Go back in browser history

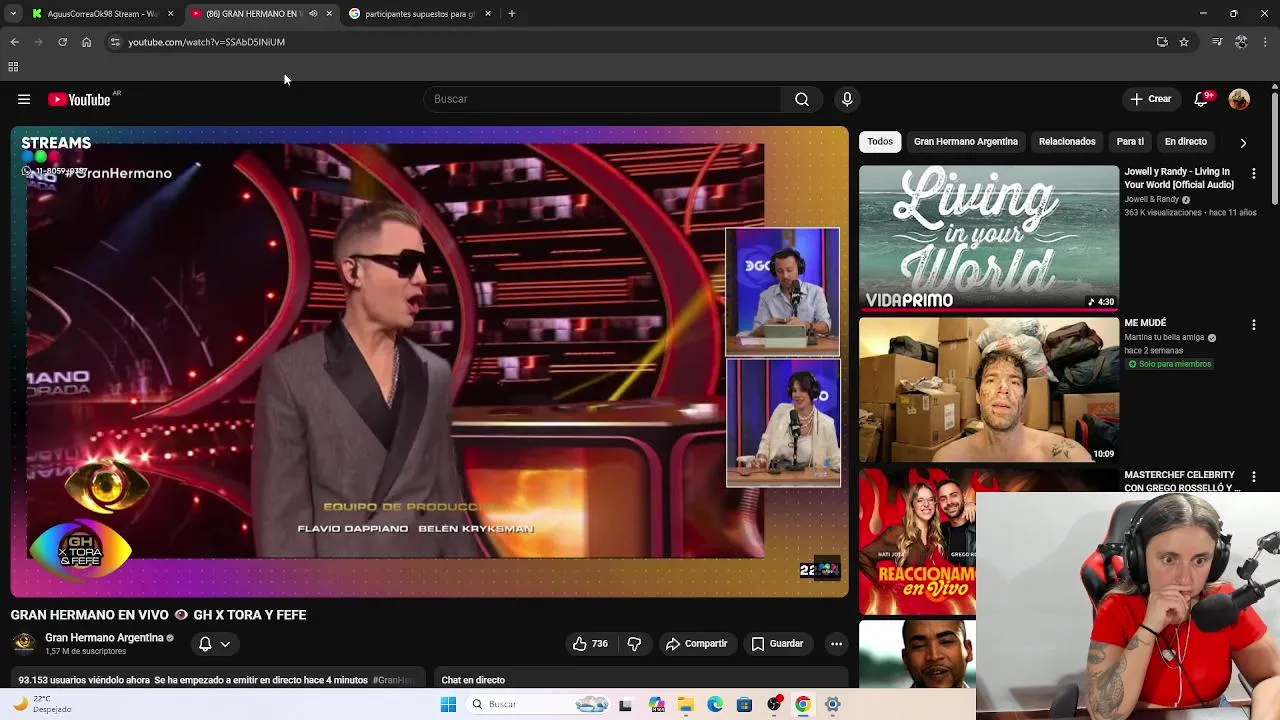click(x=14, y=42)
